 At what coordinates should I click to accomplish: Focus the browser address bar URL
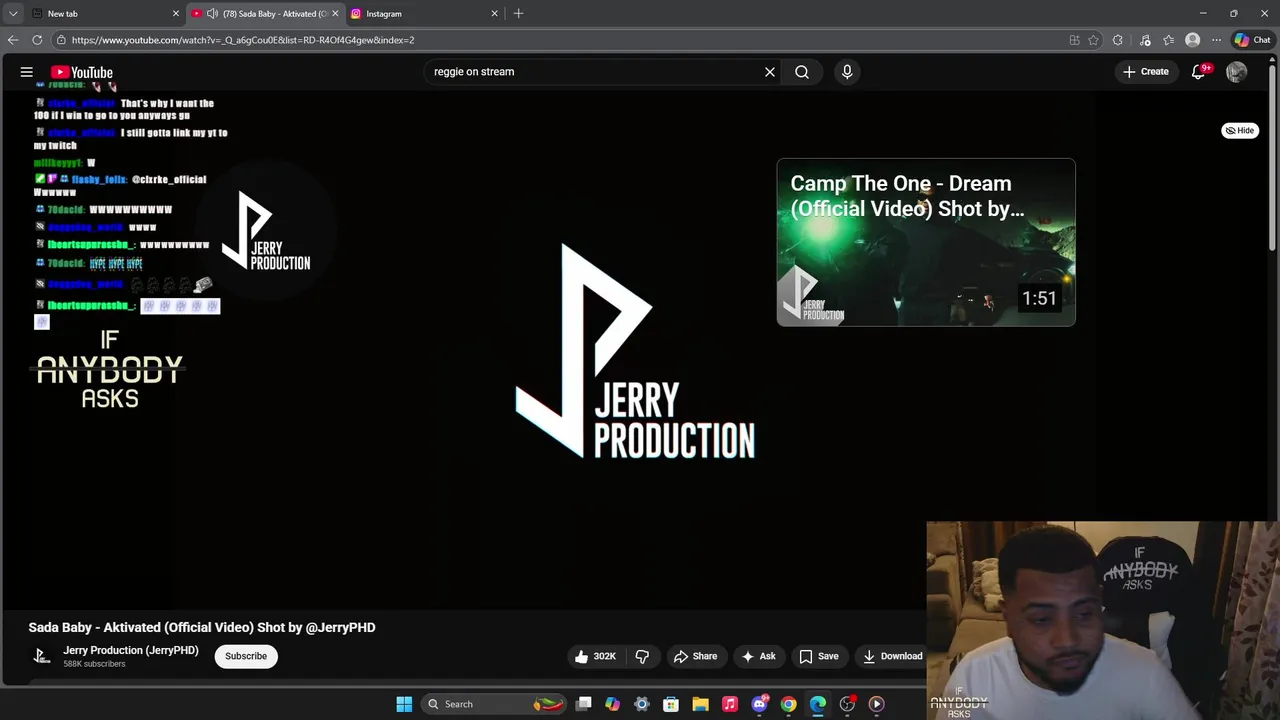(243, 40)
